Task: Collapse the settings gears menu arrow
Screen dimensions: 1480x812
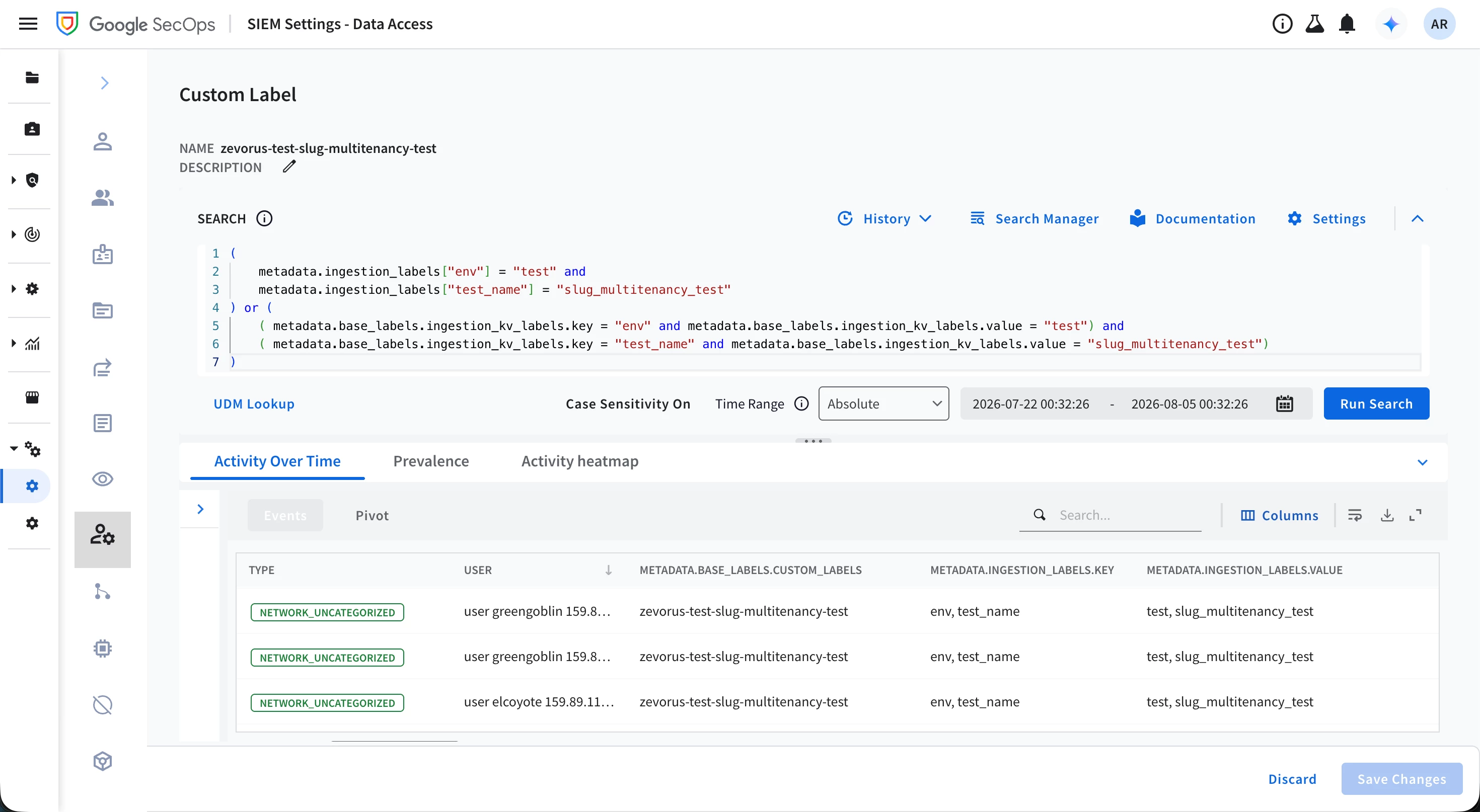Action: click(14, 448)
